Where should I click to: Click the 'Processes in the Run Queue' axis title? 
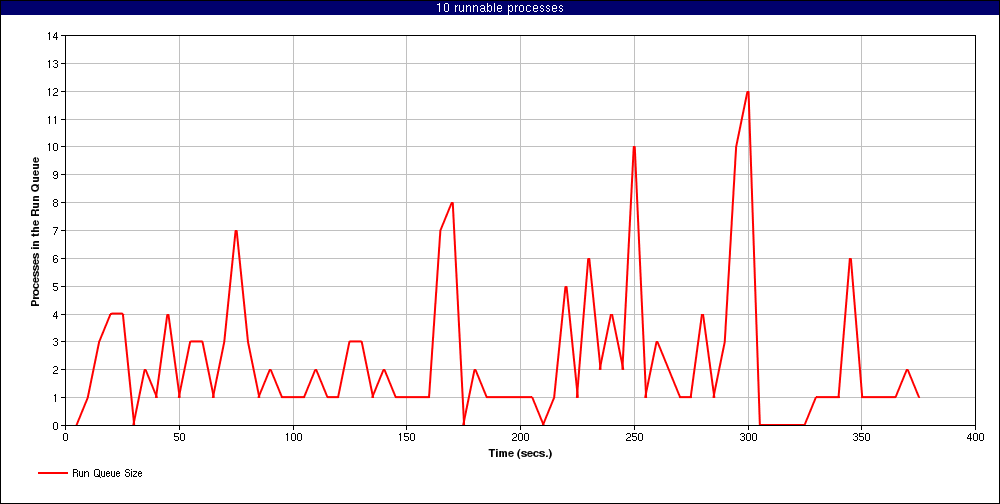(36, 230)
